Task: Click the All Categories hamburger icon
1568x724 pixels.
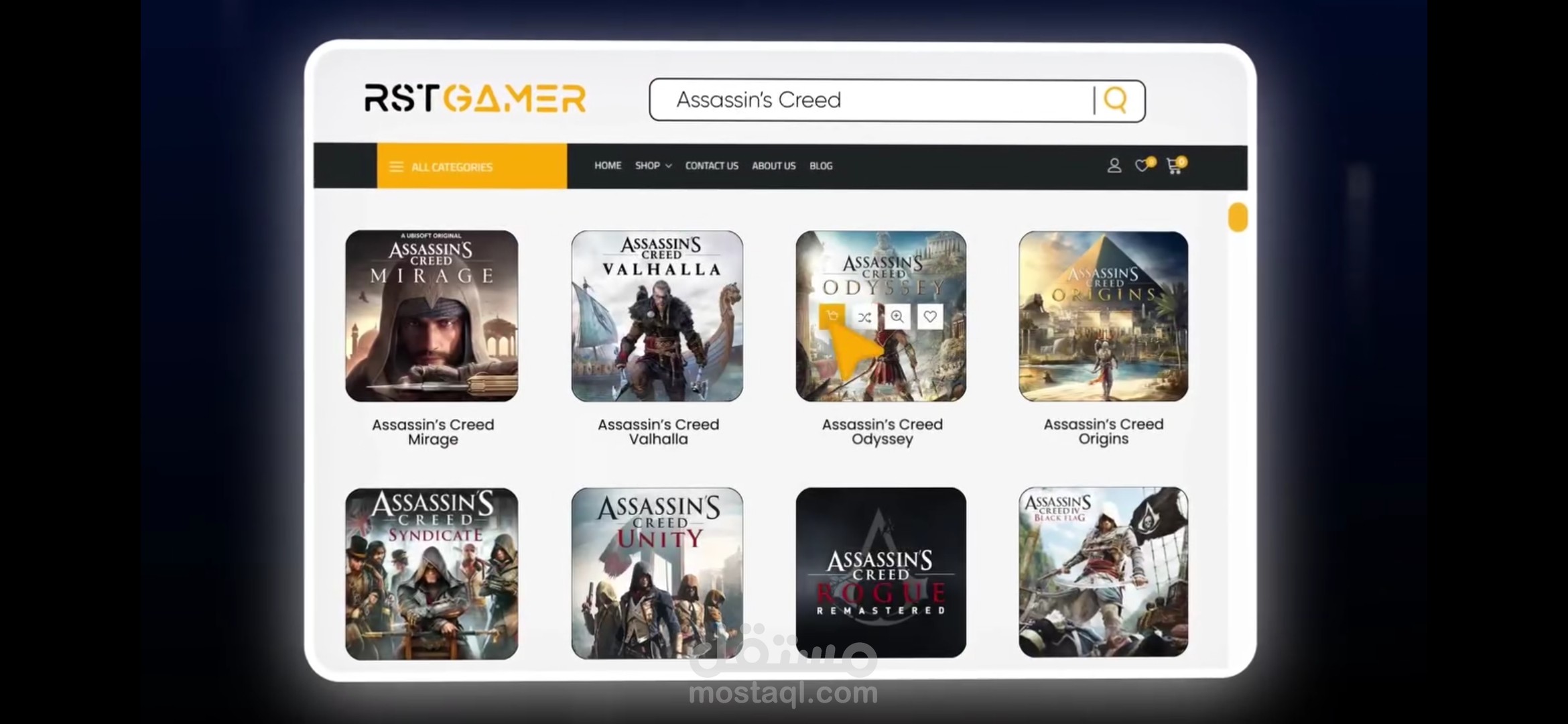Action: [397, 167]
